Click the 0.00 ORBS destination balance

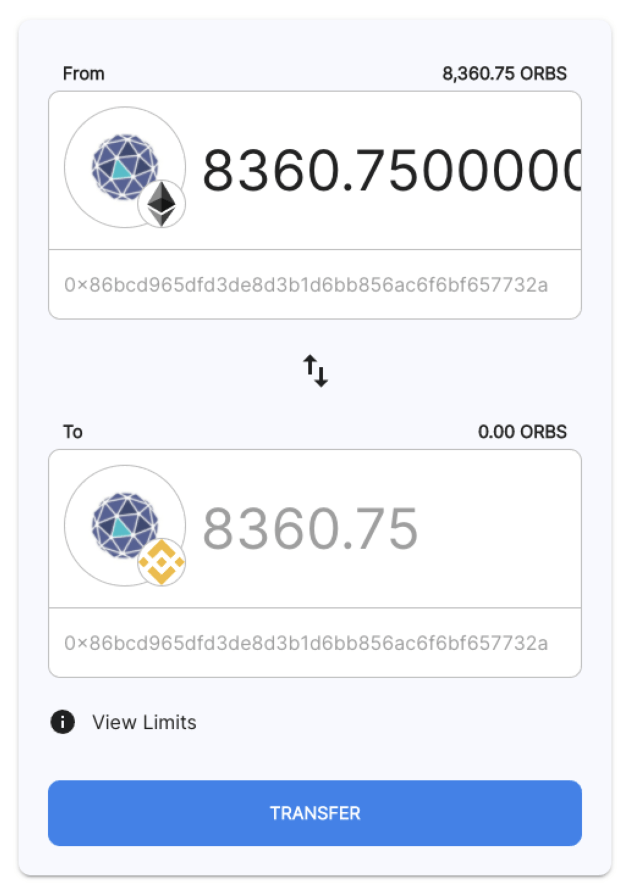click(x=522, y=432)
